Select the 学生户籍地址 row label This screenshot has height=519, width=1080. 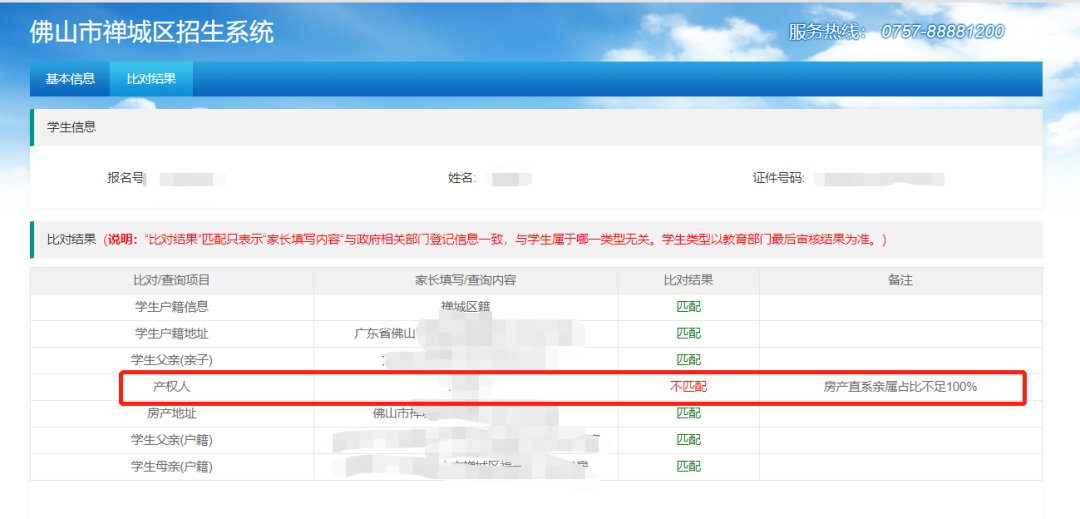pos(172,333)
